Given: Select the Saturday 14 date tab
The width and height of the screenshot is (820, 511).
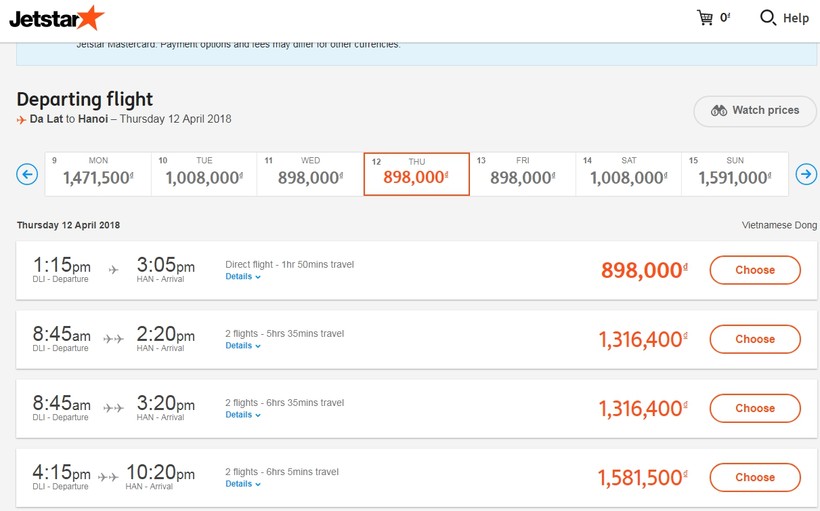Looking at the screenshot, I should (x=629, y=174).
